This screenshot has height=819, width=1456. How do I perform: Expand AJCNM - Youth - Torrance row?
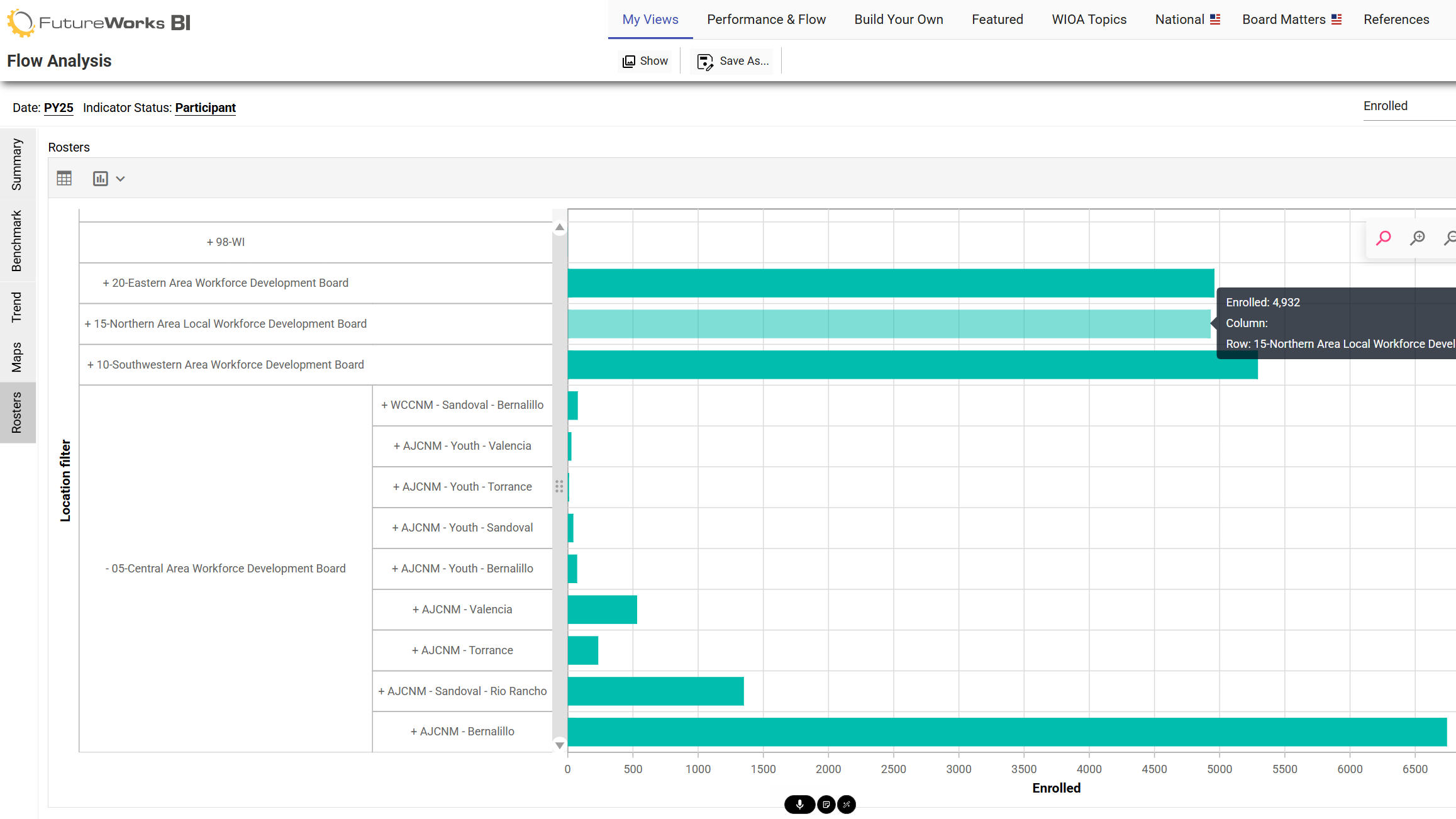pyautogui.click(x=462, y=487)
